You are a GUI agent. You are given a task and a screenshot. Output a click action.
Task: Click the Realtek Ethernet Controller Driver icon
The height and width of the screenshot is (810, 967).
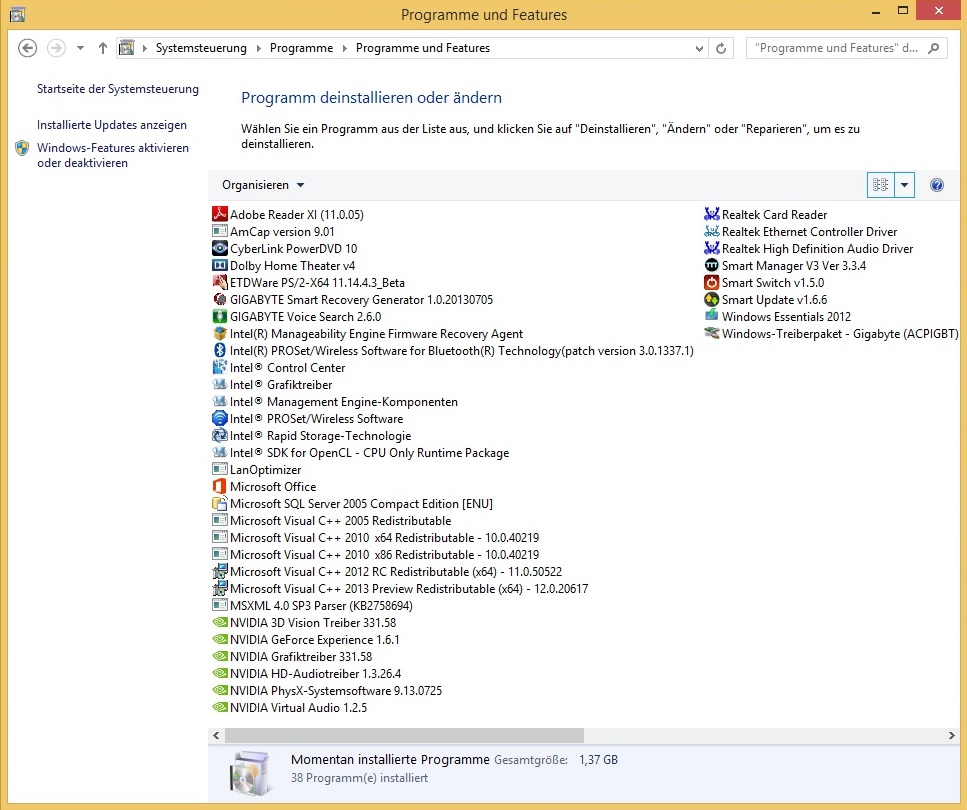click(712, 231)
